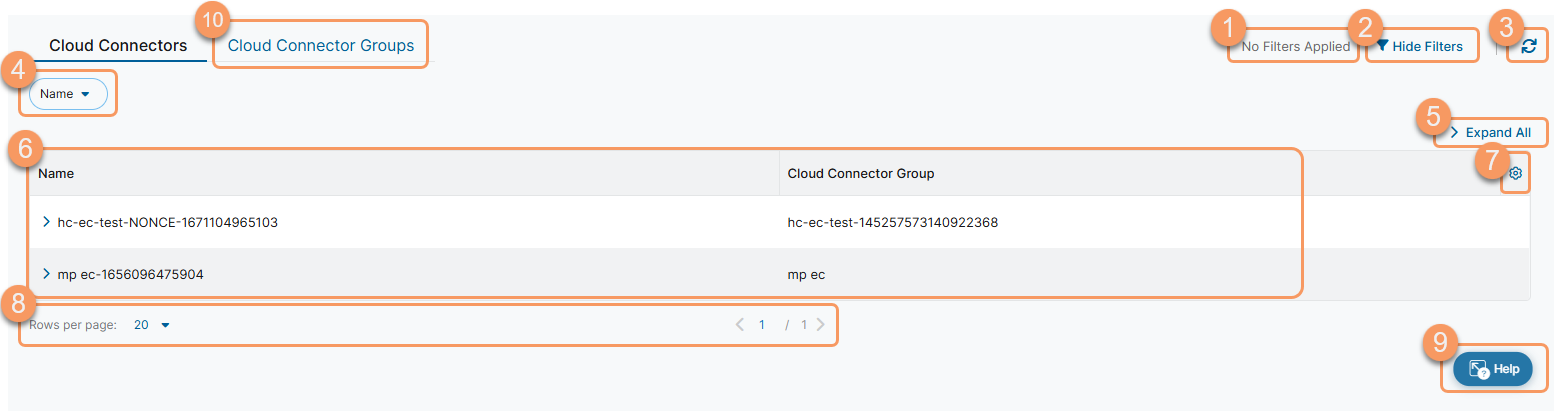Open the Name filter dropdown
The width and height of the screenshot is (1554, 411).
point(68,93)
